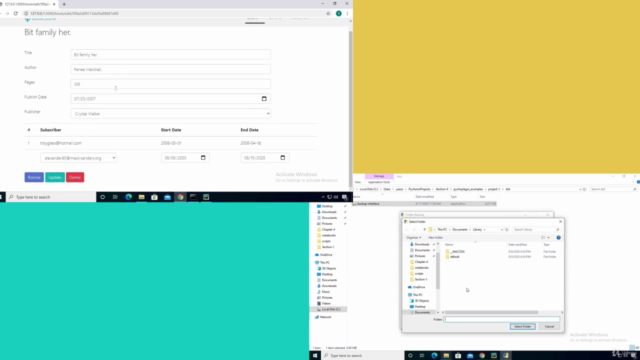Open the Publisher dropdown showing Crystal Walker
640x360 pixels.
[171, 113]
